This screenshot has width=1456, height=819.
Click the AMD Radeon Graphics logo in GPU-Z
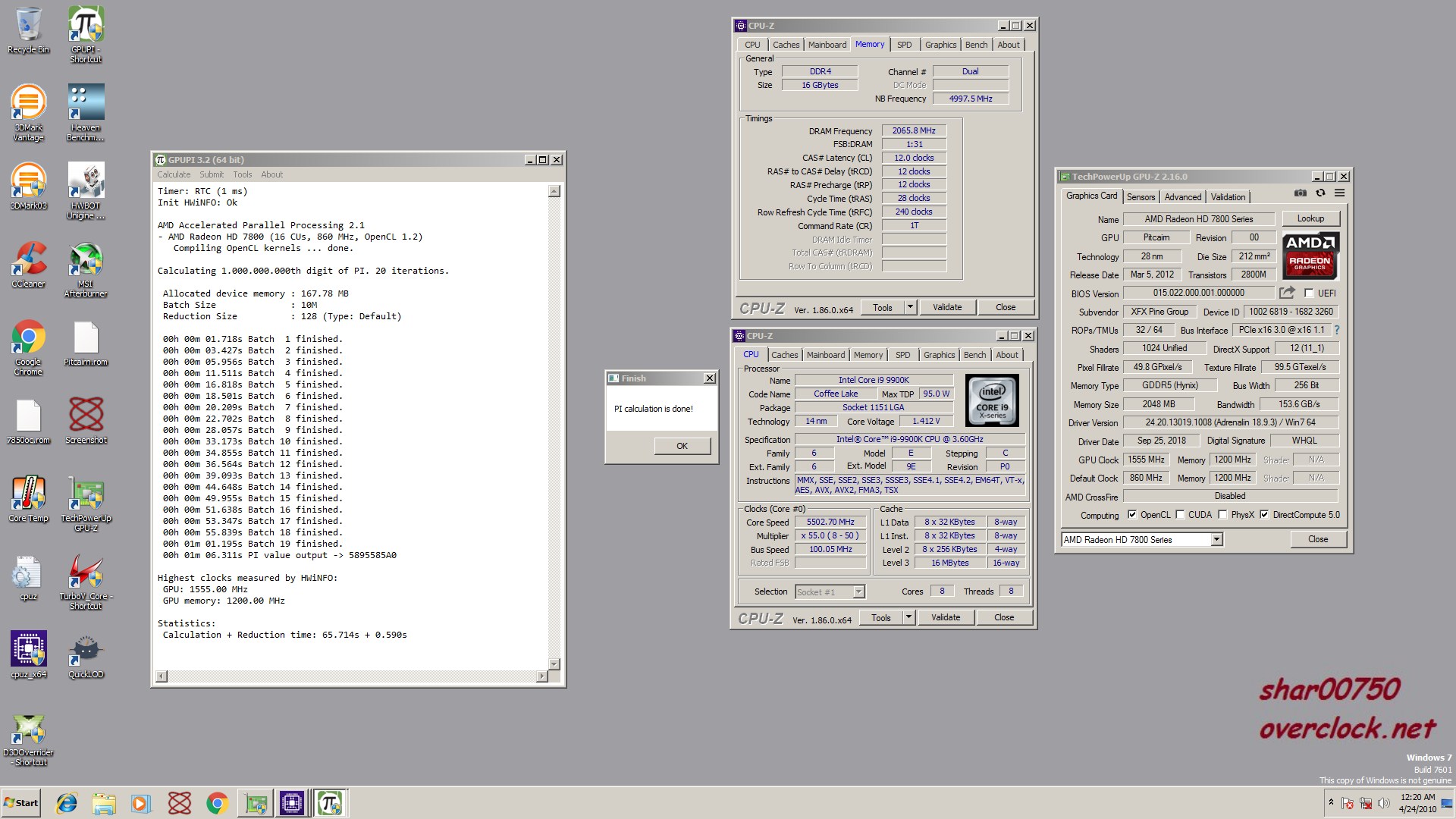pyautogui.click(x=1310, y=255)
